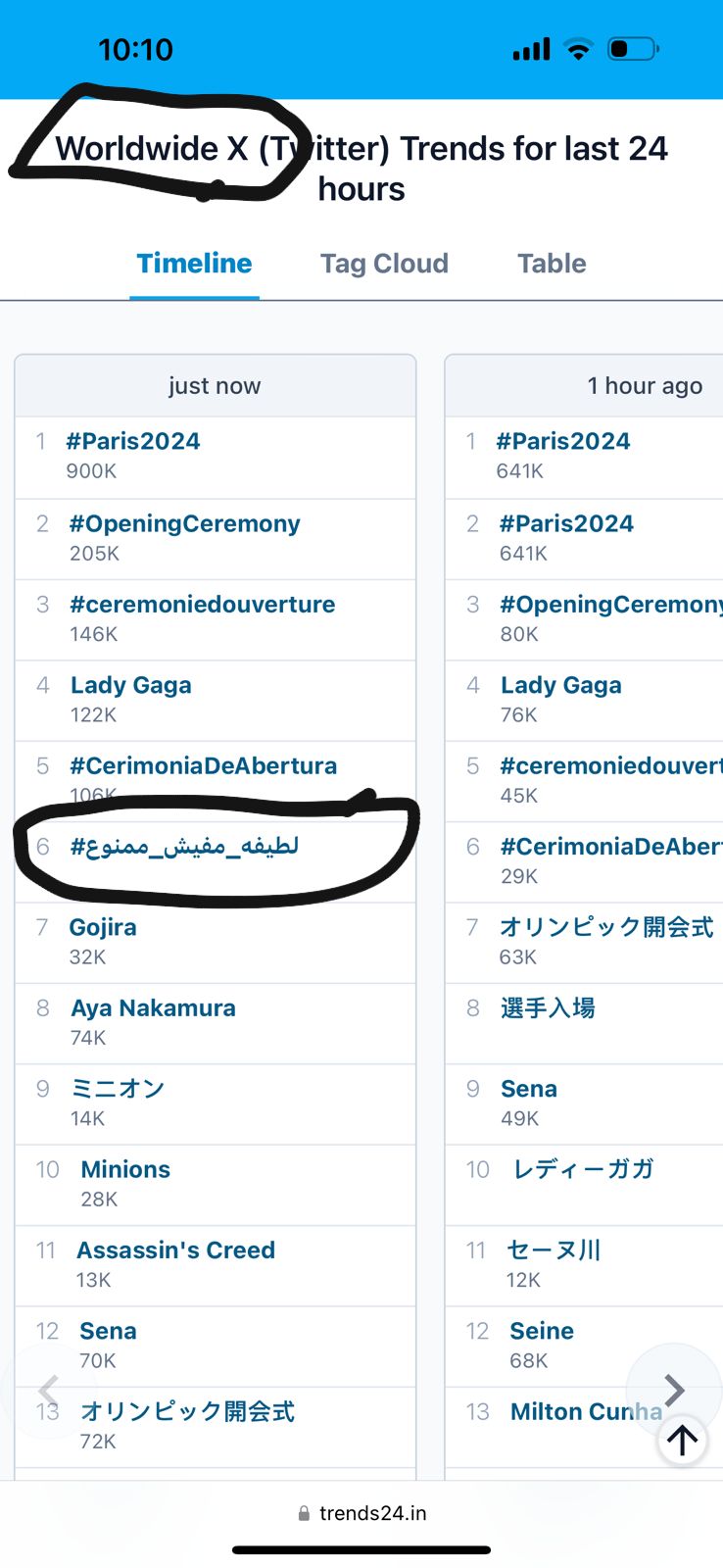The width and height of the screenshot is (723, 1568).
Task: Tap the Wi-Fi icon in status bar
Action: 579,49
